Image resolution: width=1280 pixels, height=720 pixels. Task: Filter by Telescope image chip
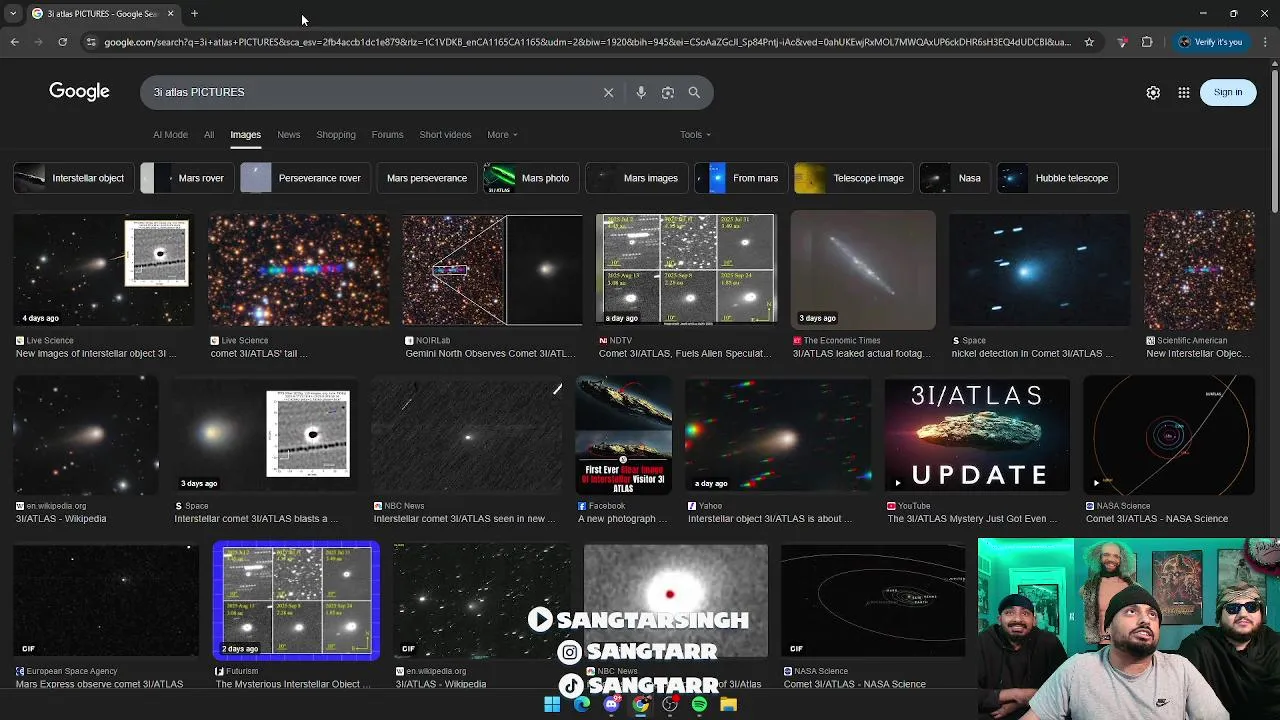(853, 178)
